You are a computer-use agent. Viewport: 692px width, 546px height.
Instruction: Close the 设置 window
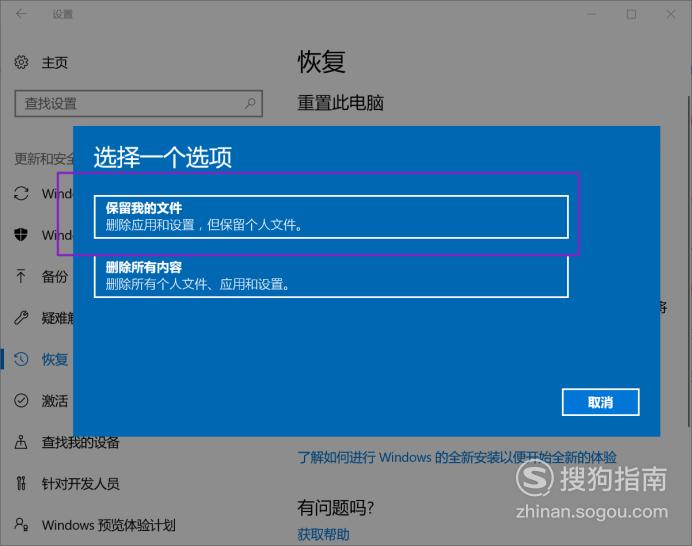(671, 14)
